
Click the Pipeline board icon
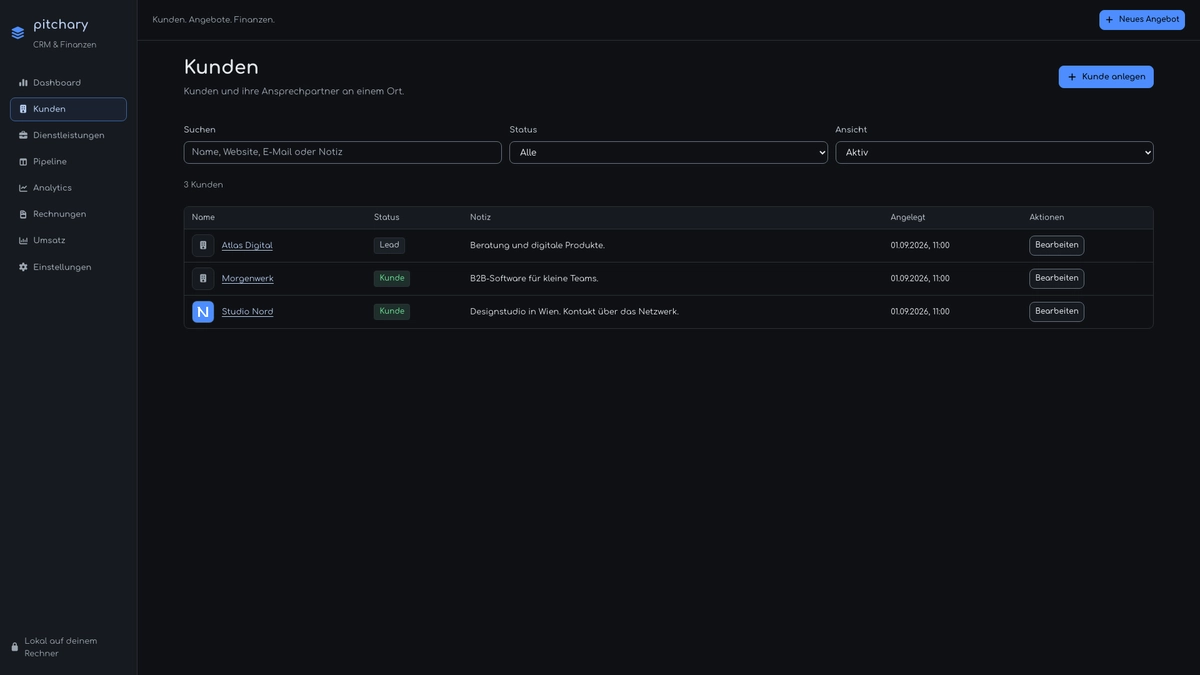pos(23,162)
